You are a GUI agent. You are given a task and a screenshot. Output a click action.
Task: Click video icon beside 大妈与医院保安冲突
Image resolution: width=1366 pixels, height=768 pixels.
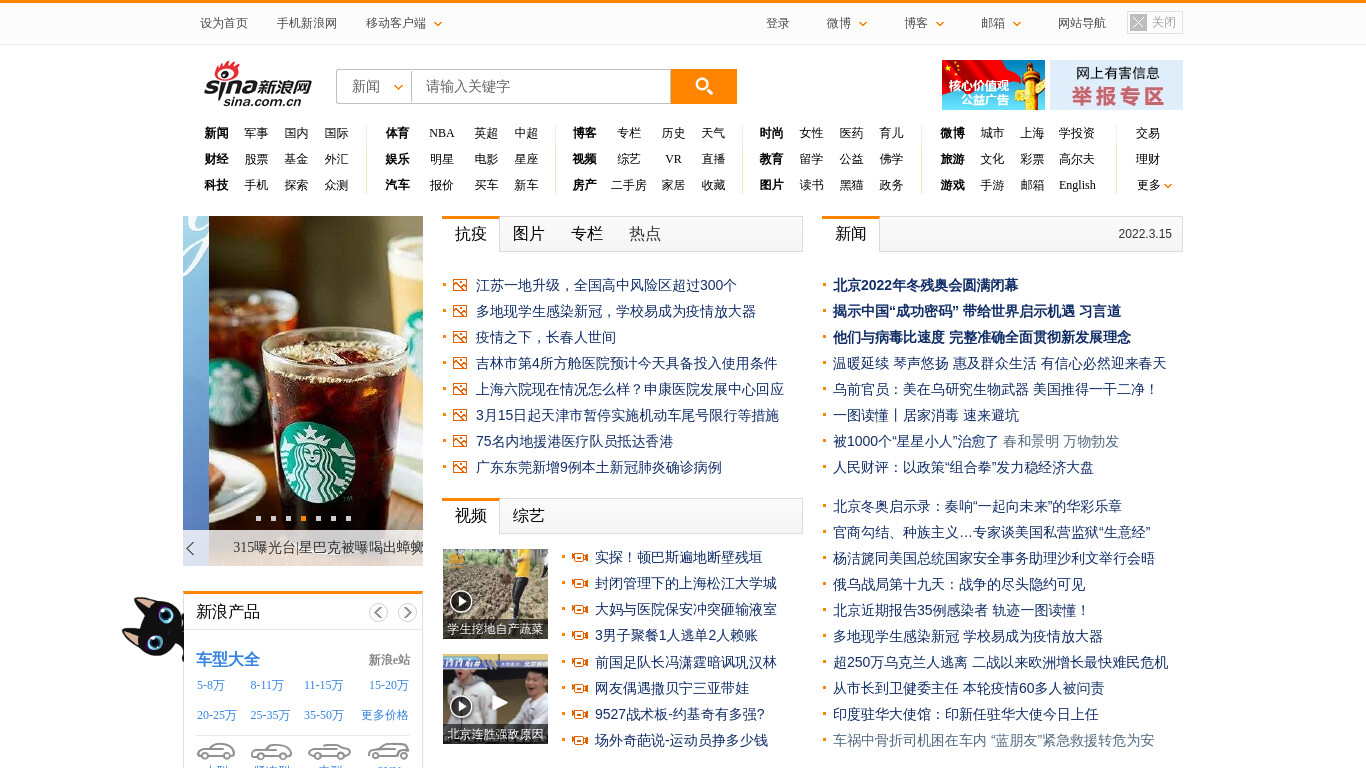579,609
